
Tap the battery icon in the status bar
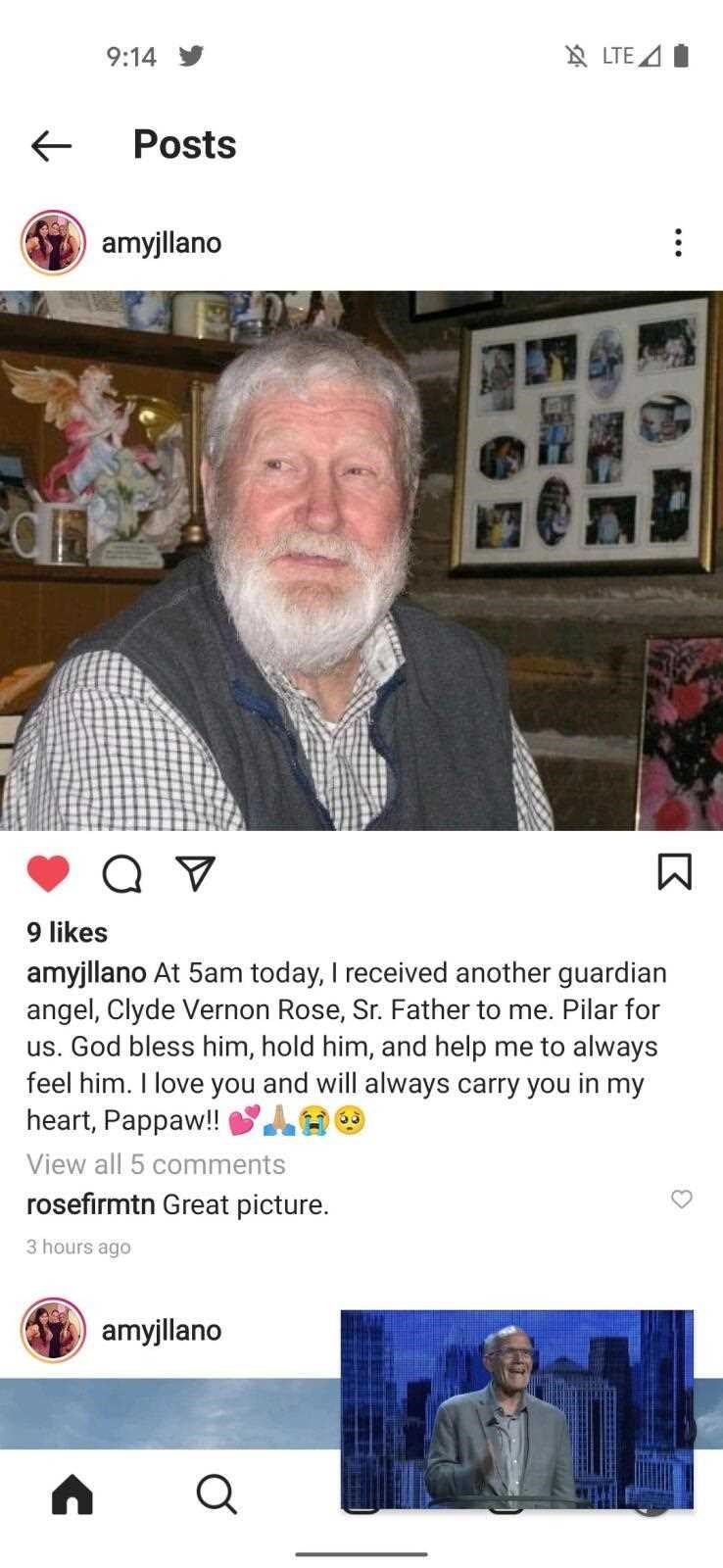coord(682,56)
